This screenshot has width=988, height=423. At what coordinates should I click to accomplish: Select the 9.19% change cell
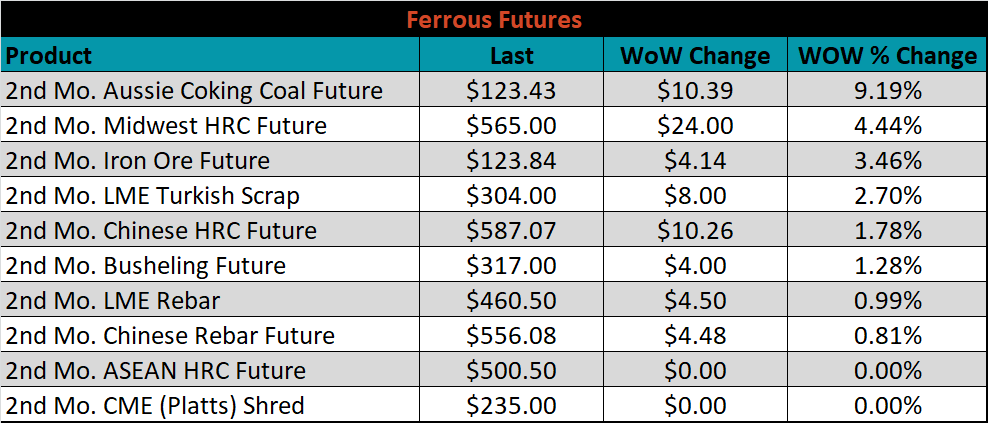pyautogui.click(x=887, y=90)
